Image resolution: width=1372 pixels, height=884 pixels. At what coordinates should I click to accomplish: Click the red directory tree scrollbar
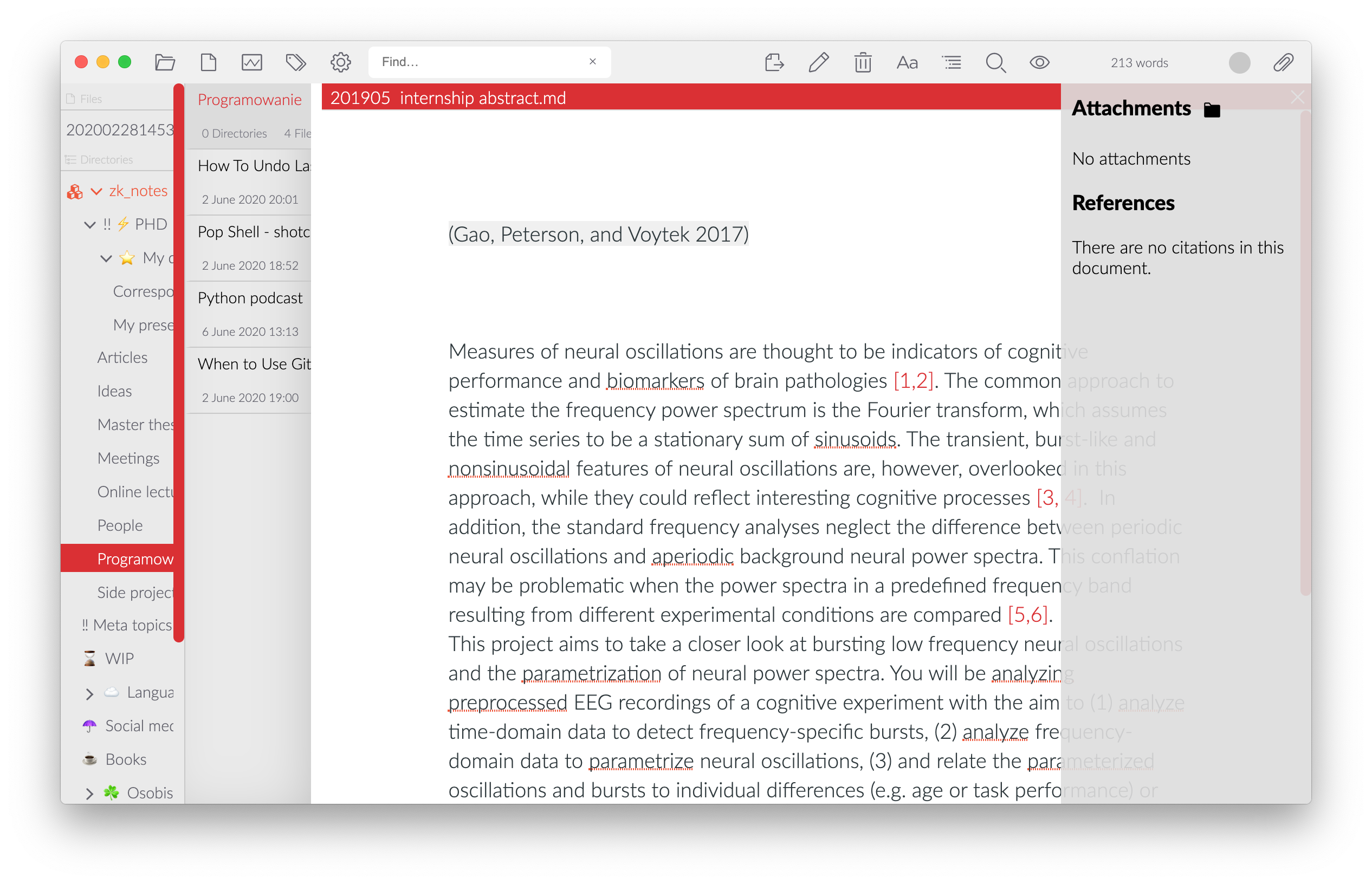click(178, 363)
